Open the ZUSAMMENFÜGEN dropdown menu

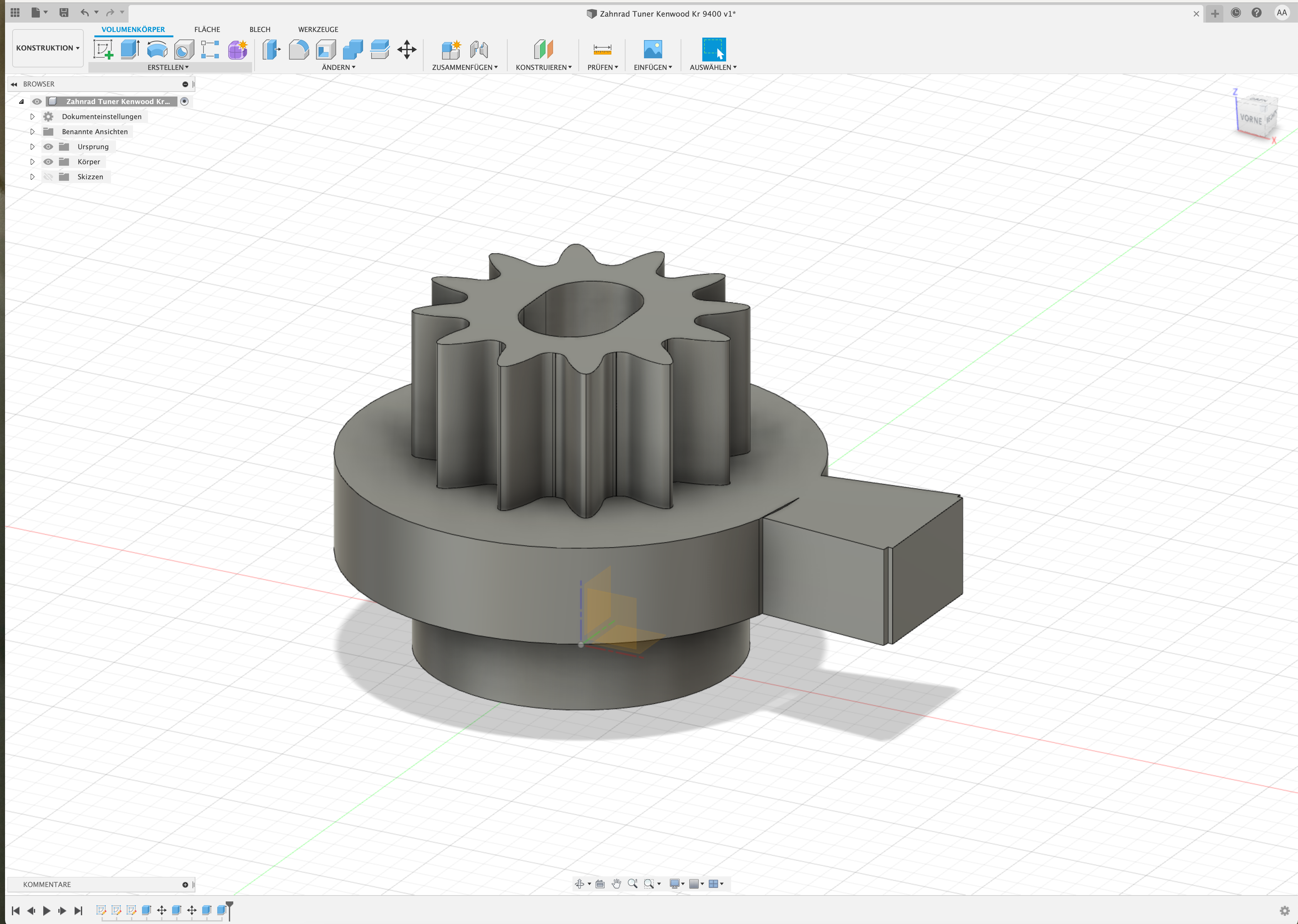coord(465,67)
